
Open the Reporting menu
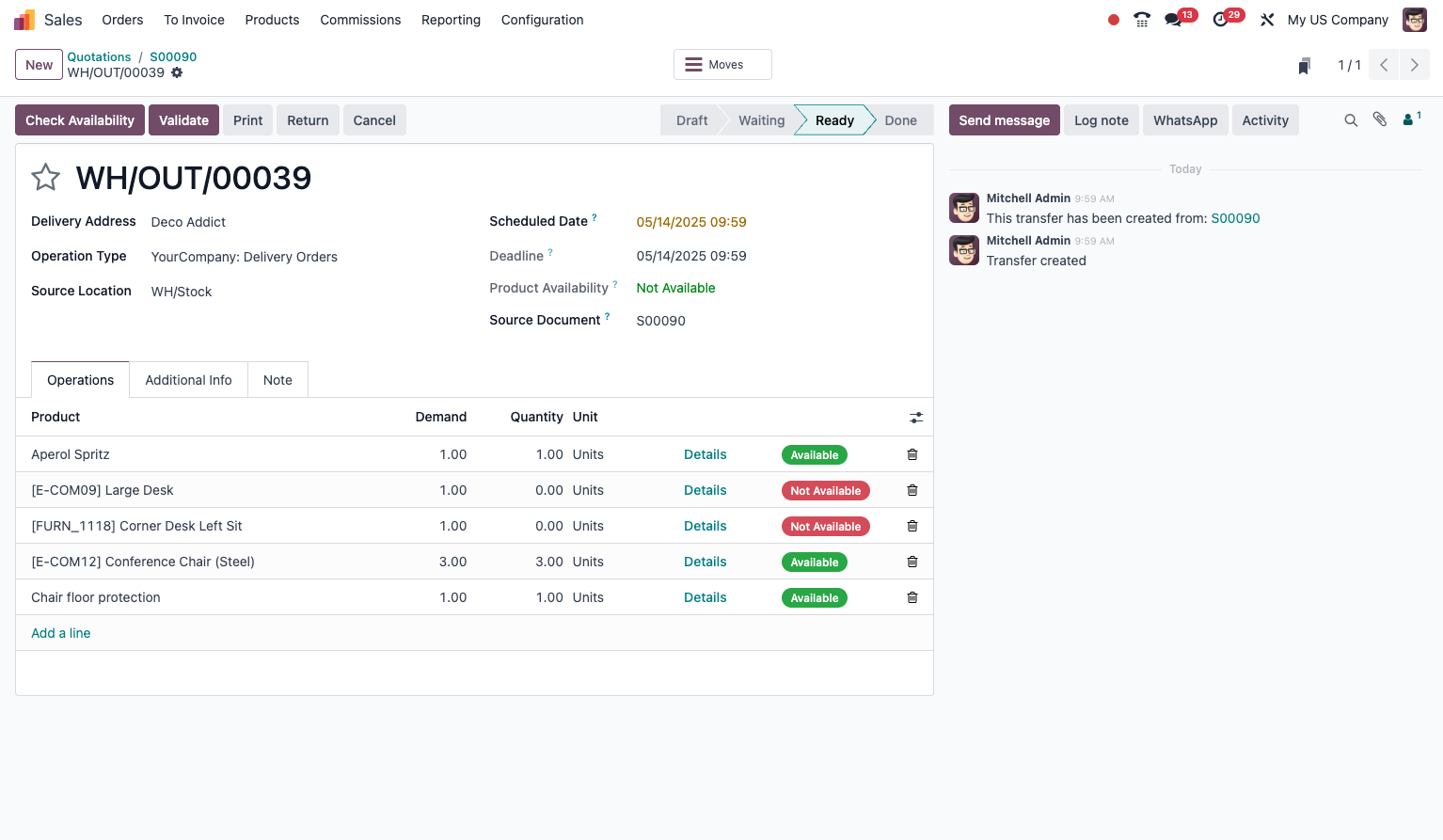[x=451, y=20]
